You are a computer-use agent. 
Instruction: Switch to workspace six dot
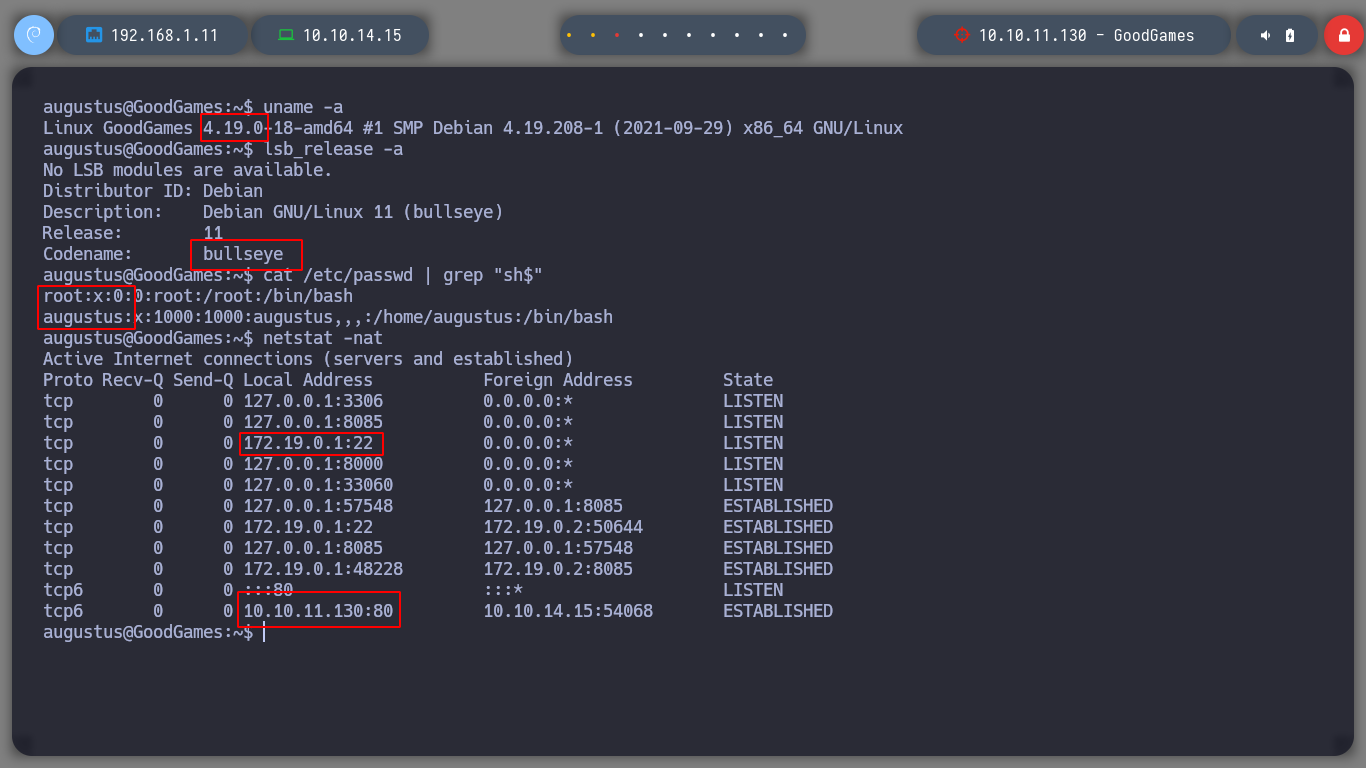[x=689, y=35]
